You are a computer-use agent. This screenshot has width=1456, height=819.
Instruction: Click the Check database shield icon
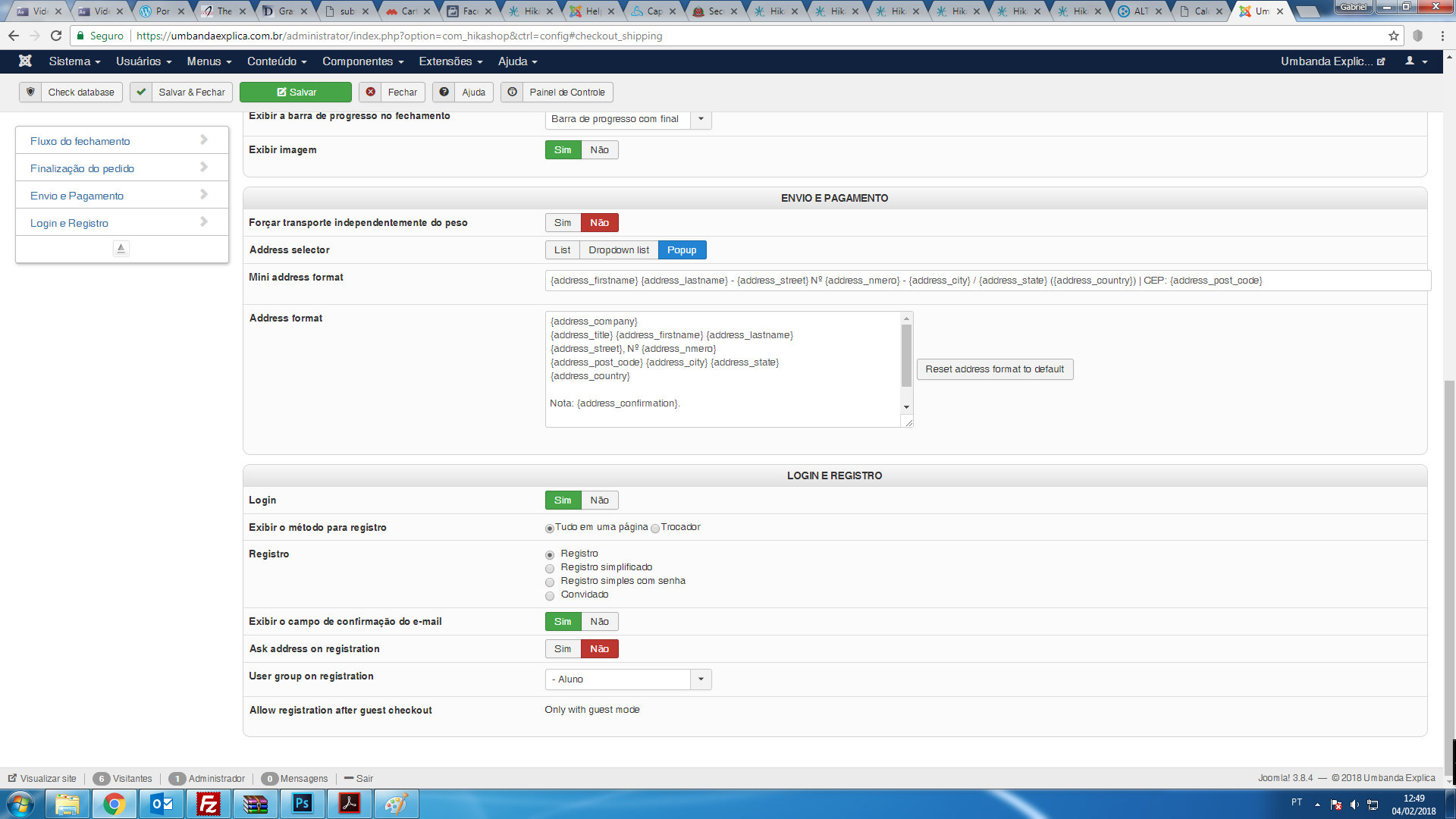click(30, 93)
